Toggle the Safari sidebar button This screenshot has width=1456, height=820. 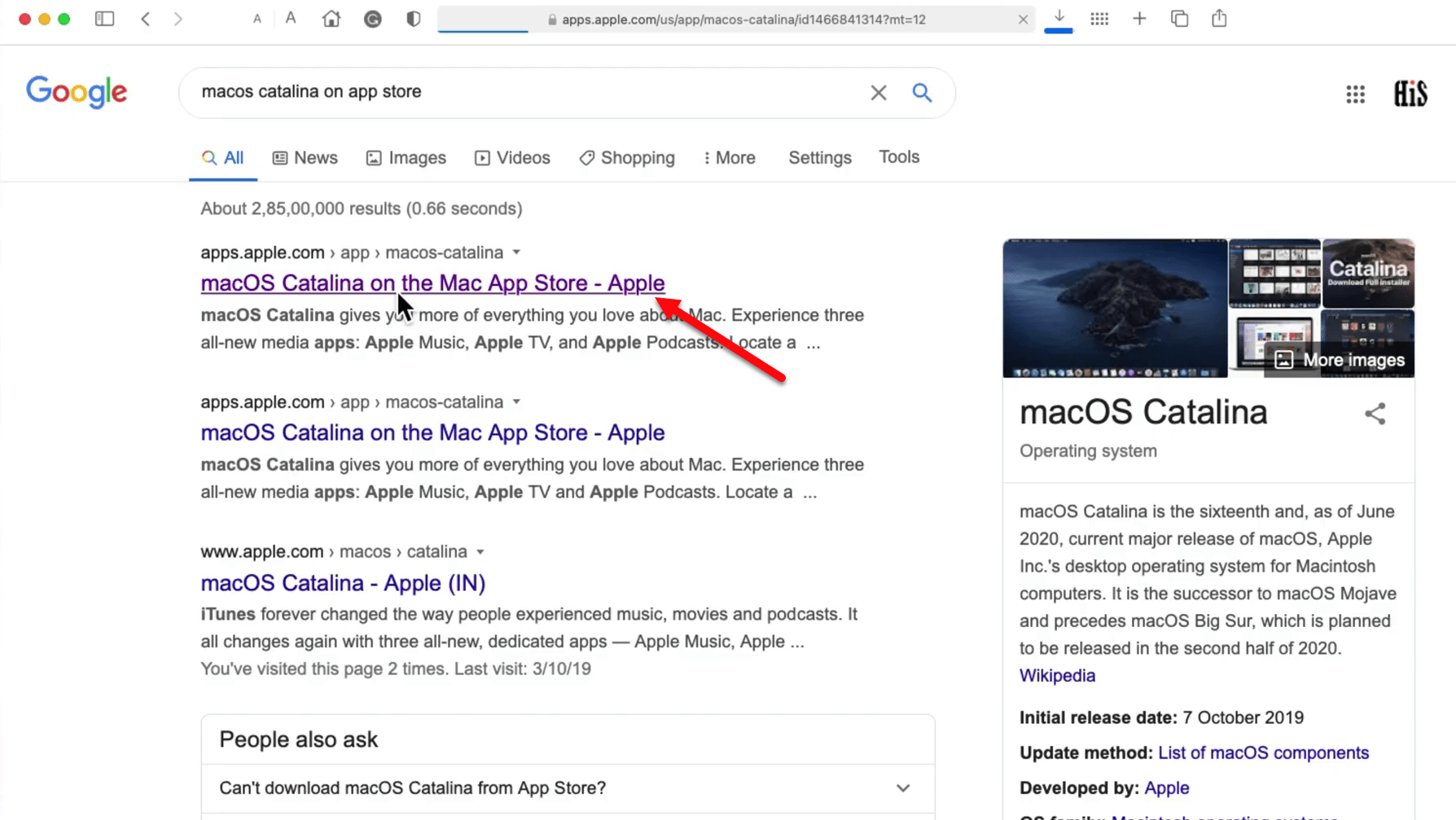click(104, 19)
